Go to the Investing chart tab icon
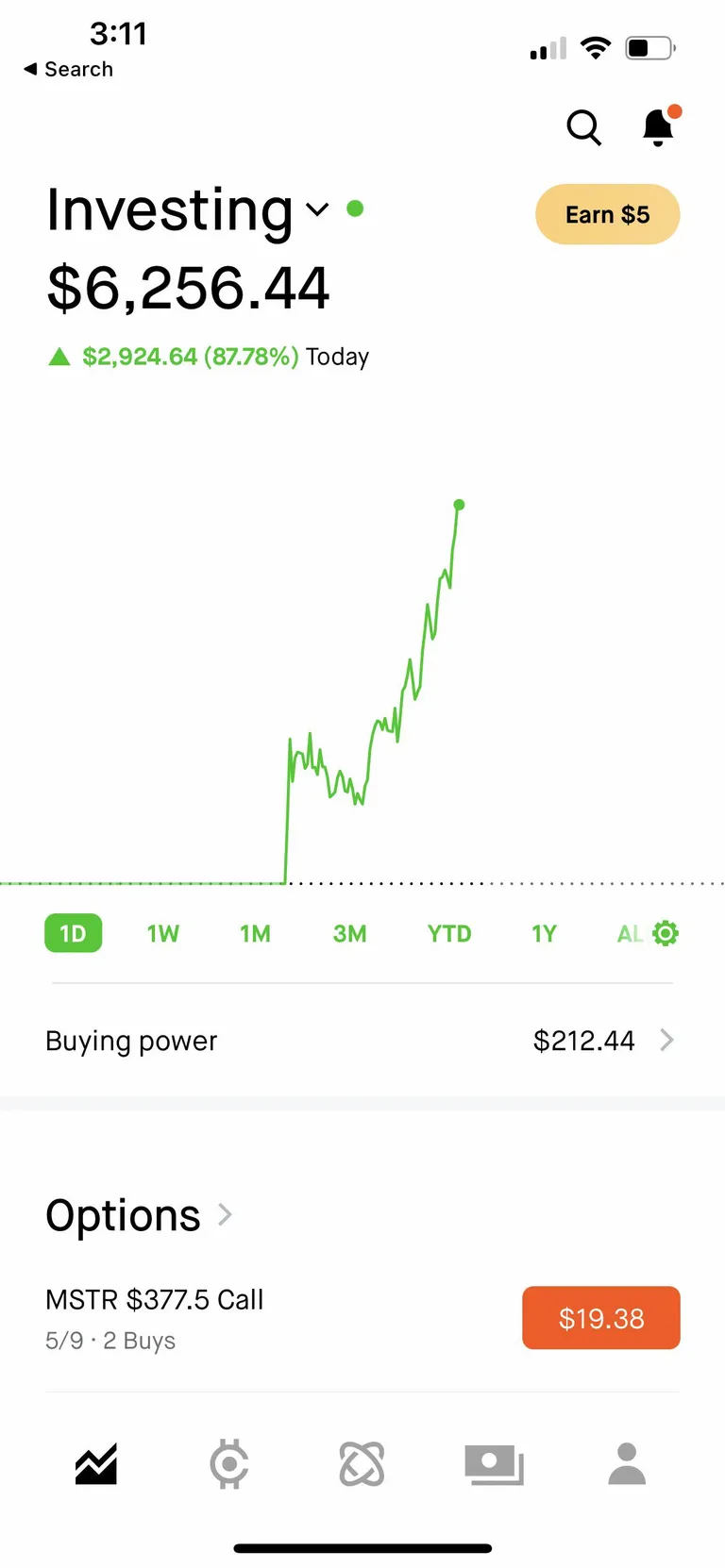The height and width of the screenshot is (1568, 725). point(96,1464)
